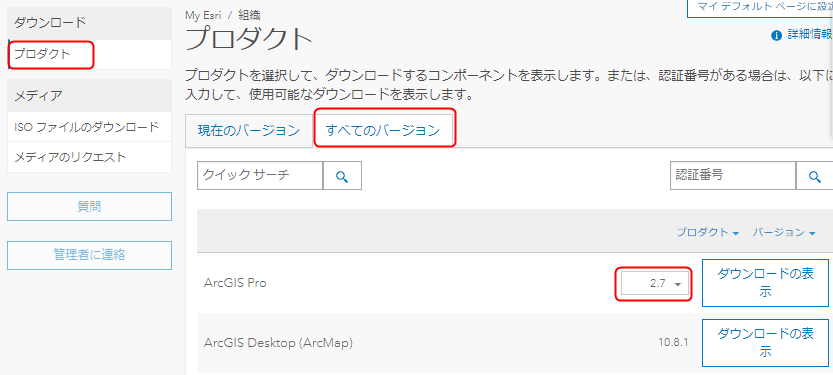The image size is (833, 375).
Task: Open ISO ファイルのダウンロード in sidebar
Action: 89,127
